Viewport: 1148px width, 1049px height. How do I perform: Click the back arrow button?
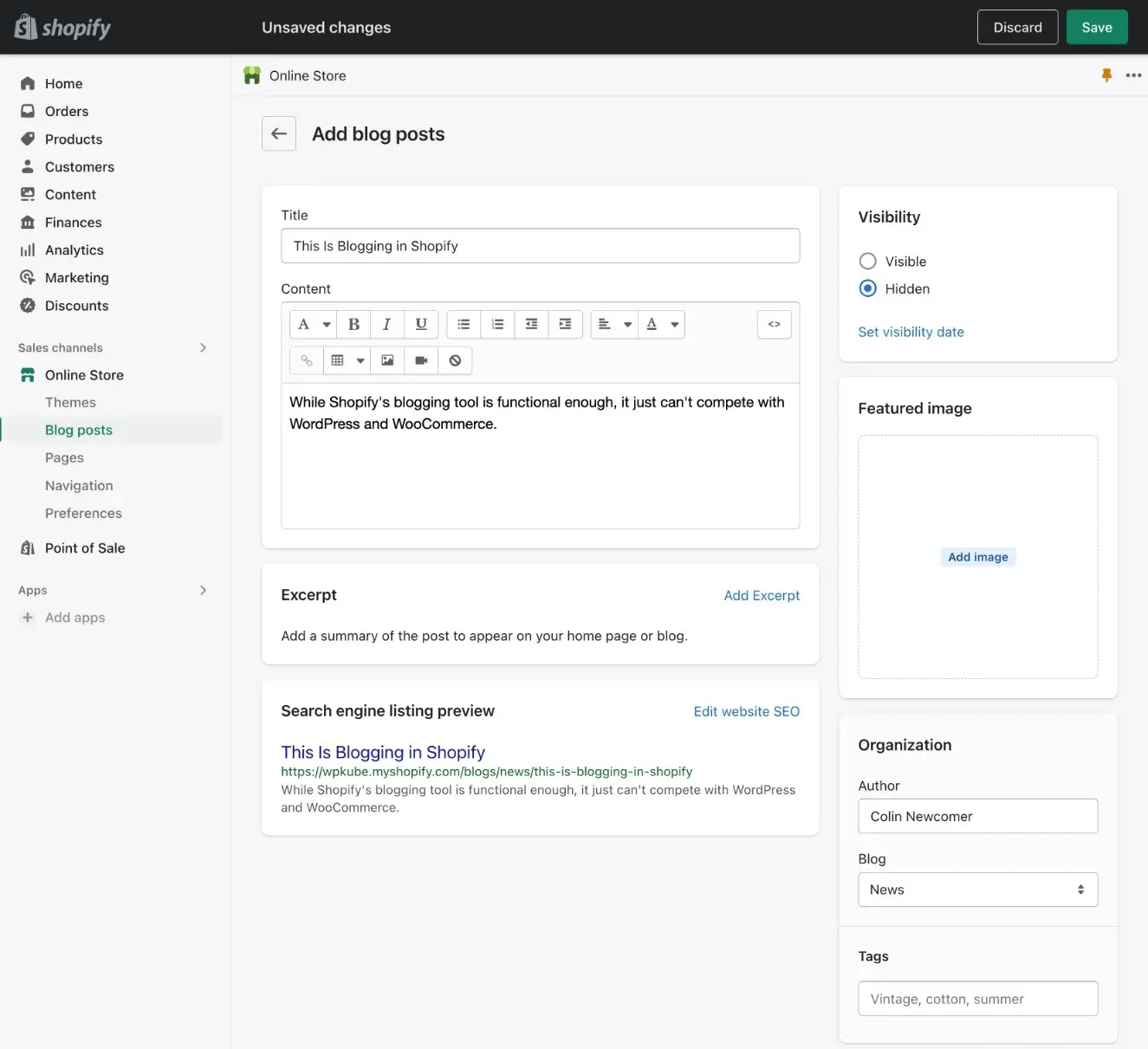point(279,133)
